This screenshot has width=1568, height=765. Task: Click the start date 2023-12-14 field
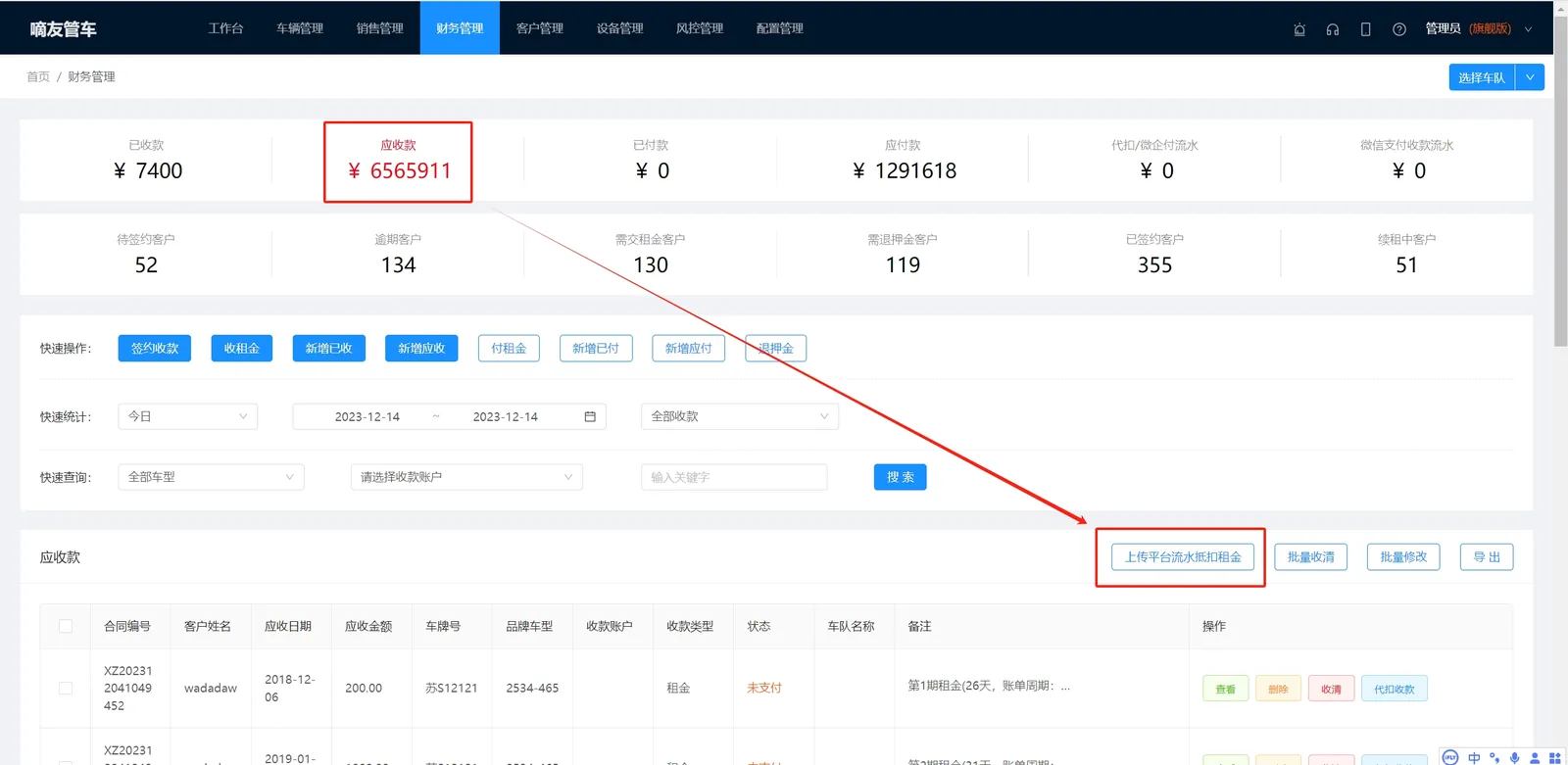click(x=367, y=416)
